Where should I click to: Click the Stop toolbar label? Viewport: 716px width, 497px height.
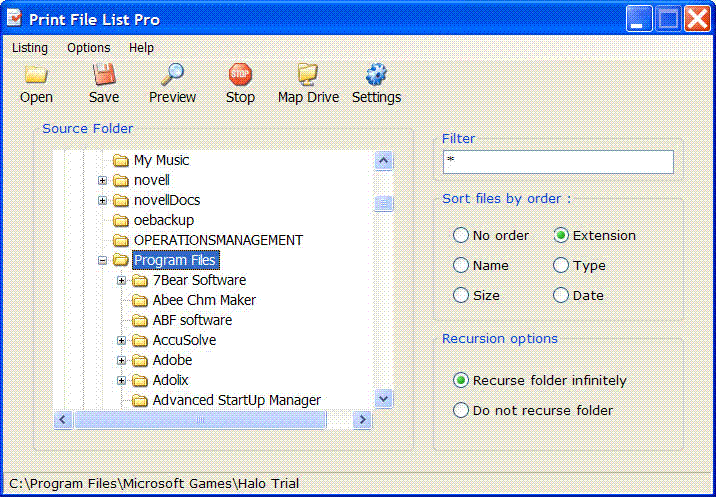(240, 97)
